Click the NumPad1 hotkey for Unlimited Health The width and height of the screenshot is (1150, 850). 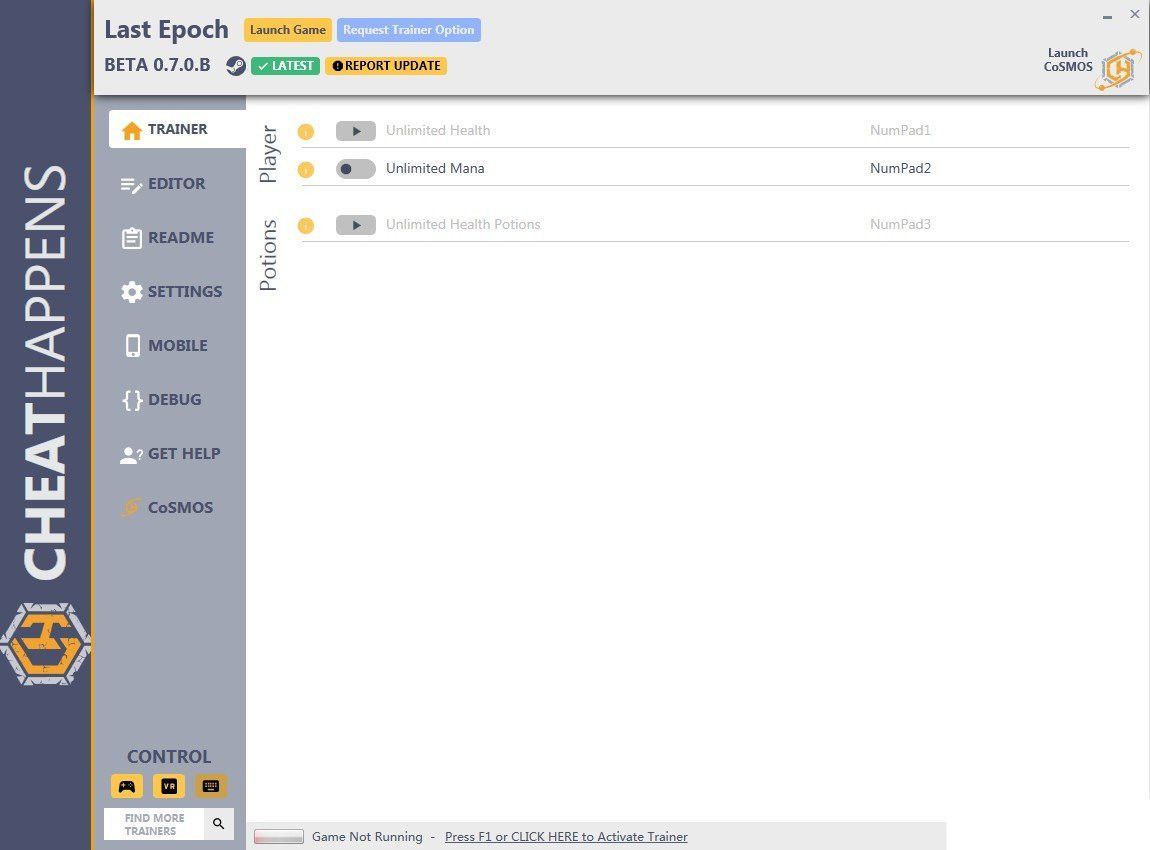[900, 131]
